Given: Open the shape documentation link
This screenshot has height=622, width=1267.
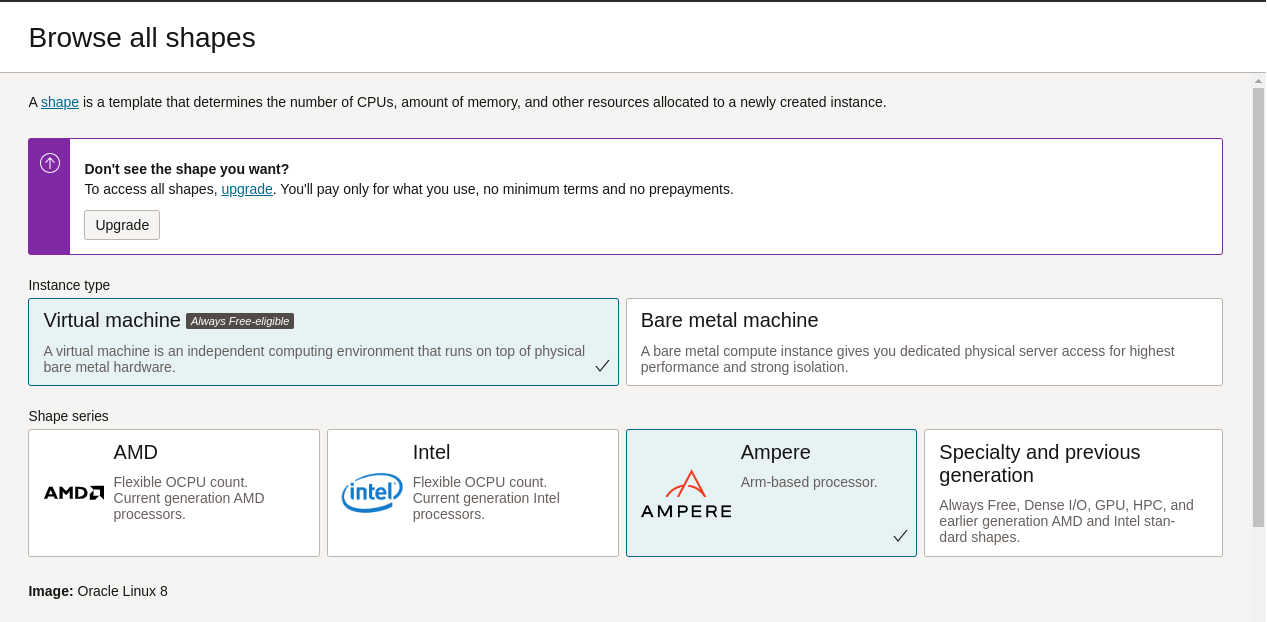Looking at the screenshot, I should click(58, 102).
